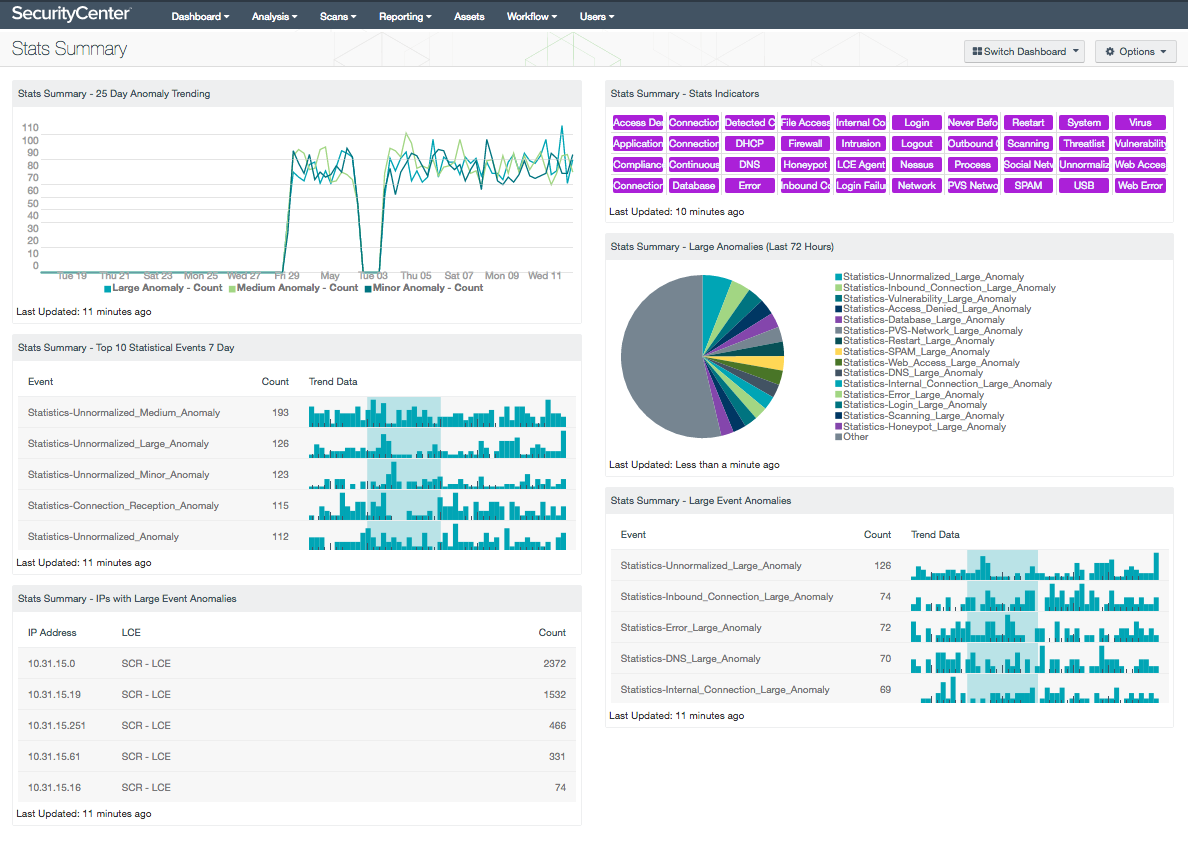Expand the Reporting menu
1188x842 pixels.
405,16
